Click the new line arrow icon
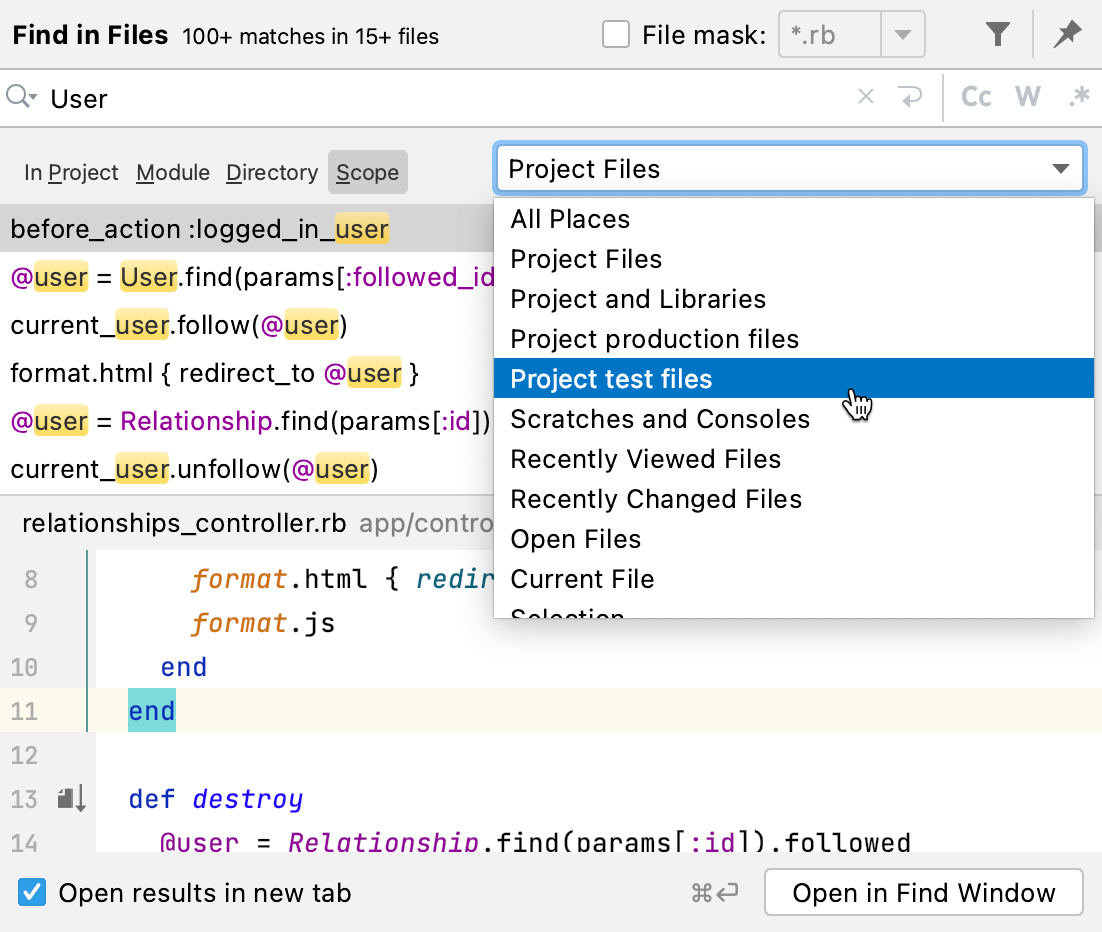This screenshot has height=932, width=1102. [x=909, y=97]
